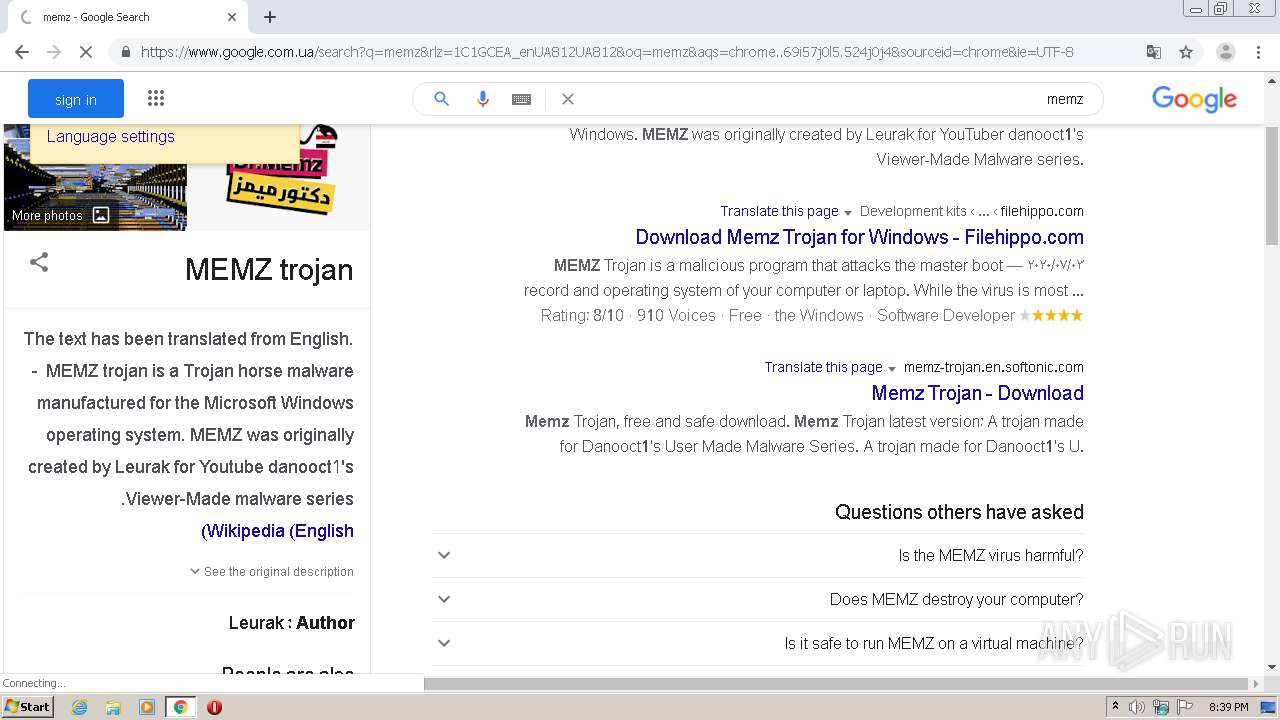Click the red security icon on taskbar
This screenshot has width=1280, height=720.
coord(214,707)
